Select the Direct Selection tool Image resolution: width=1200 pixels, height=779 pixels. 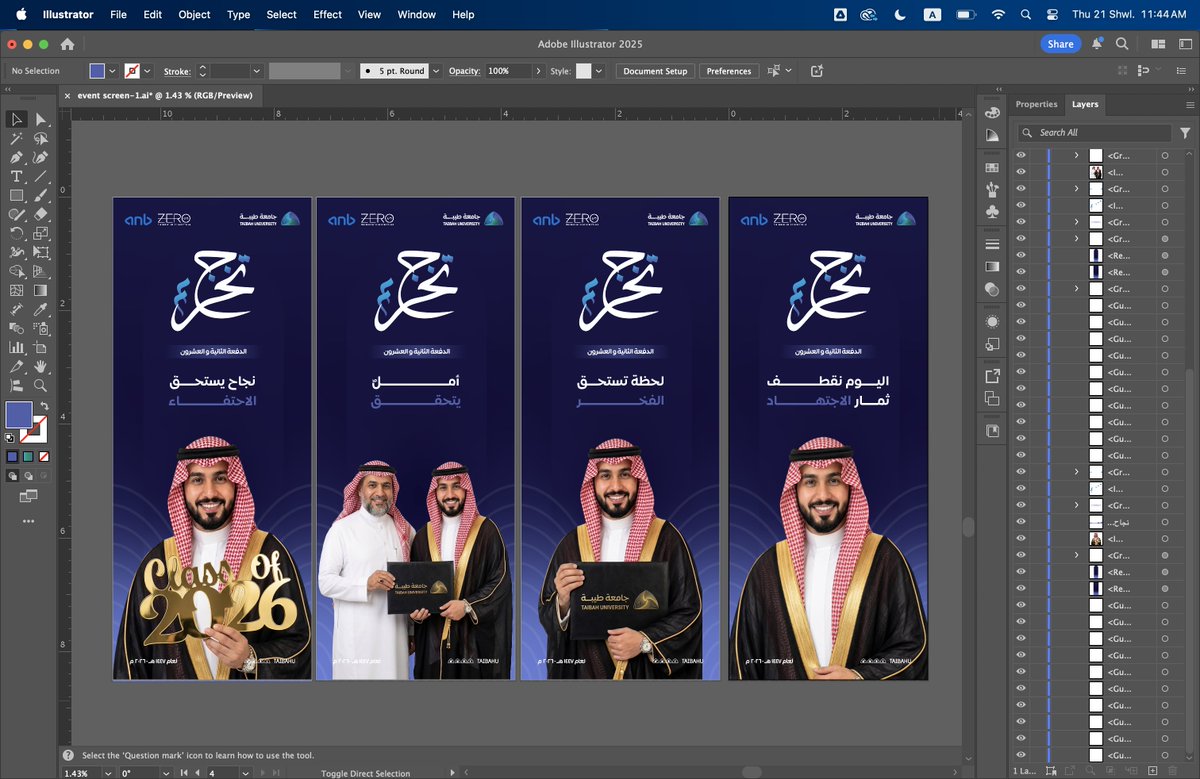[x=41, y=120]
